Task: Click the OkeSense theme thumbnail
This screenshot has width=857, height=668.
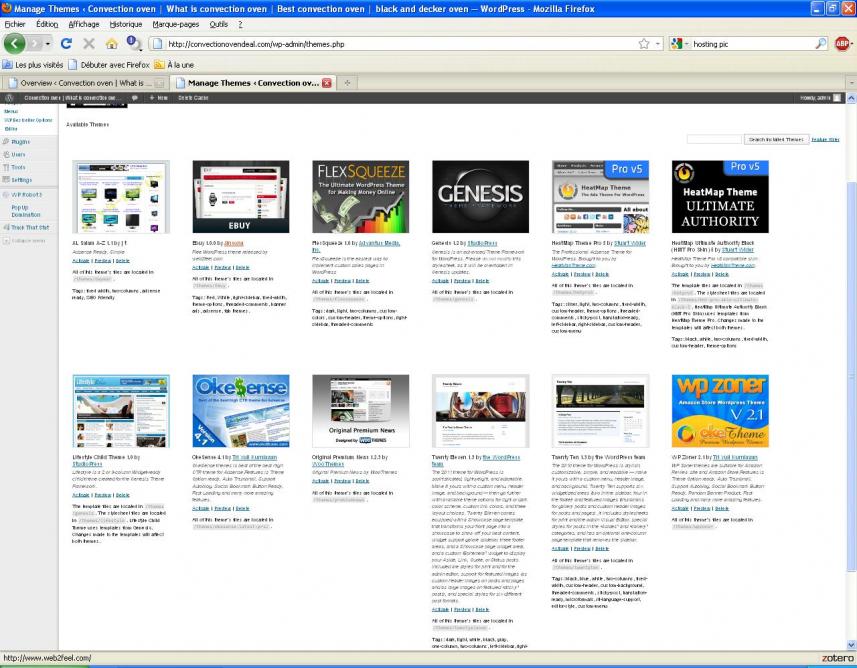Action: point(241,411)
